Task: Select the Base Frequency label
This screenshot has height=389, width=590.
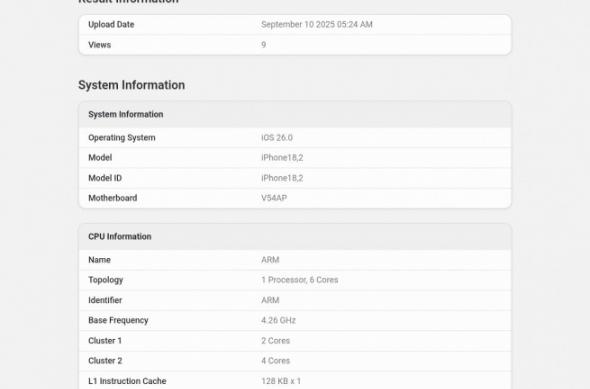Action: [x=118, y=320]
